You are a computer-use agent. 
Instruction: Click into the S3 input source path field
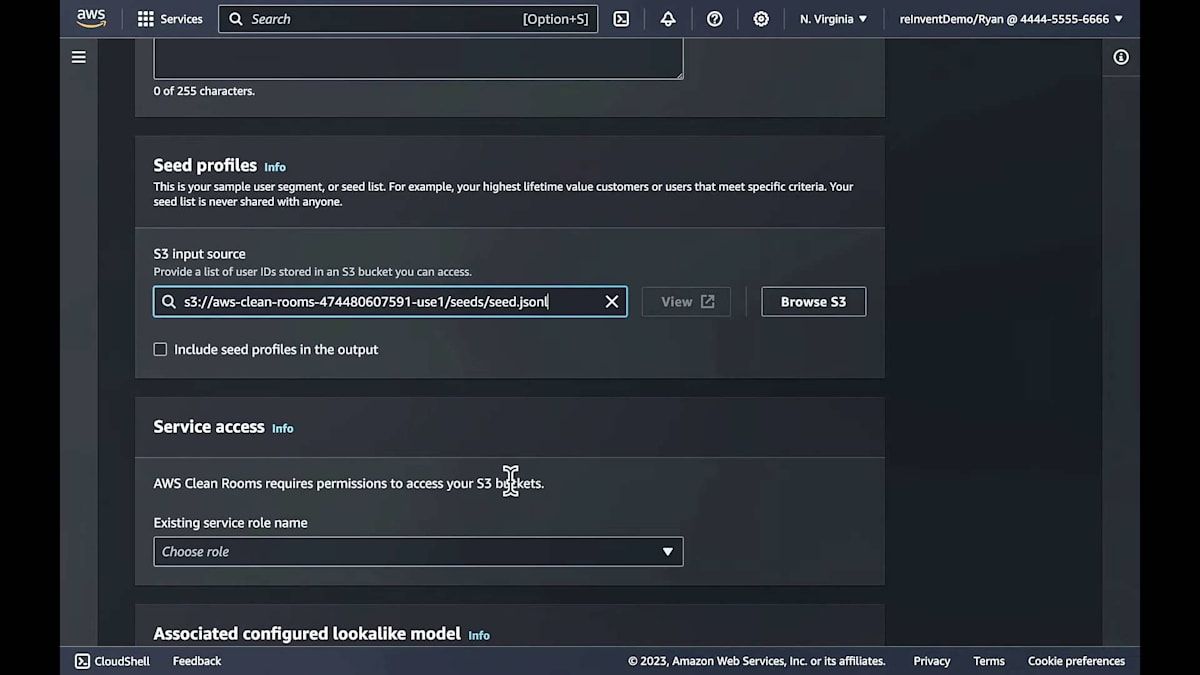(x=390, y=302)
